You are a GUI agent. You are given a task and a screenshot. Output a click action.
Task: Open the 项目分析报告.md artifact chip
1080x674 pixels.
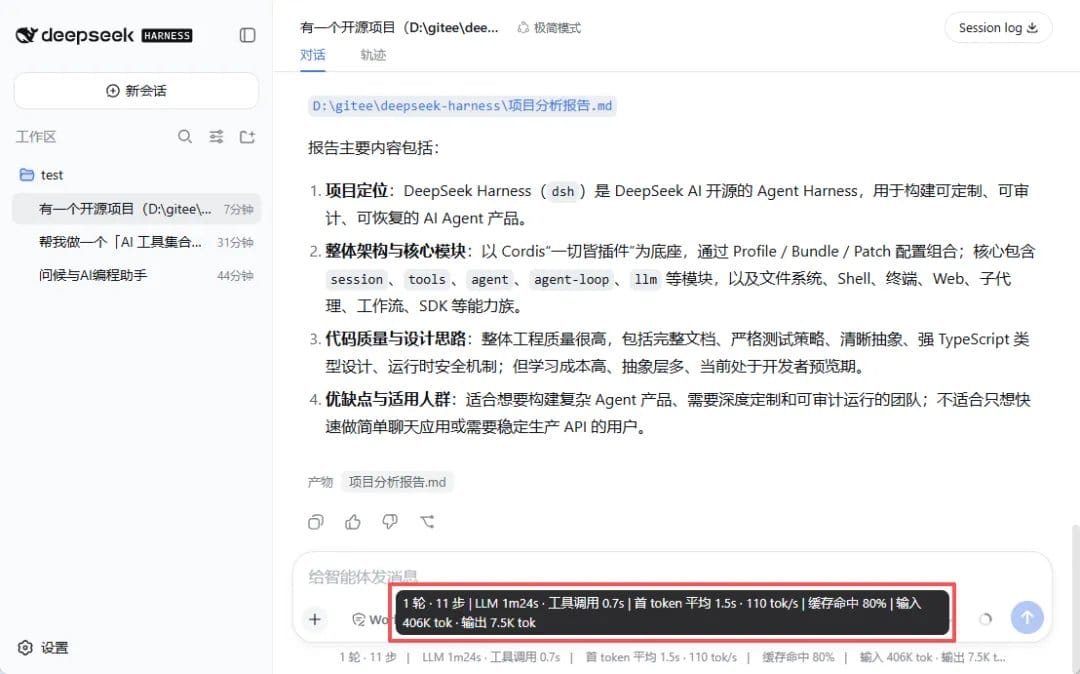click(397, 482)
